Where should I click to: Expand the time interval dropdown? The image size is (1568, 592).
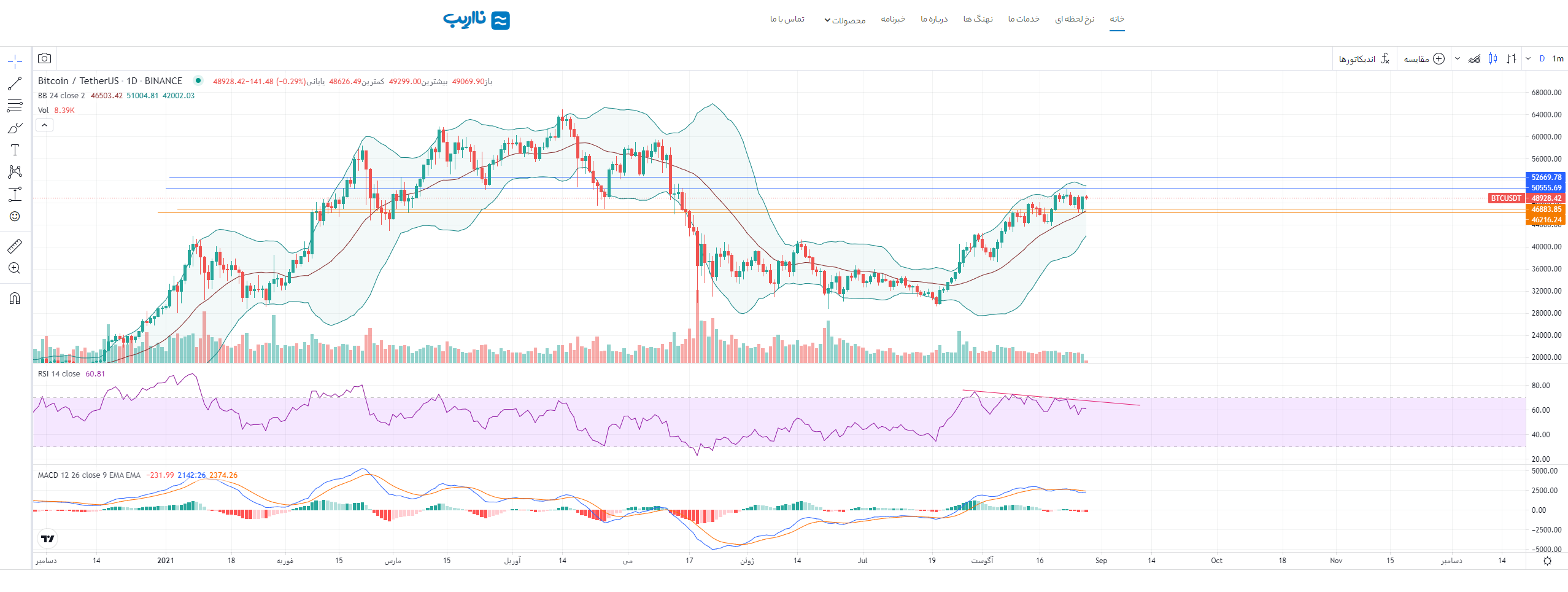click(x=1528, y=58)
